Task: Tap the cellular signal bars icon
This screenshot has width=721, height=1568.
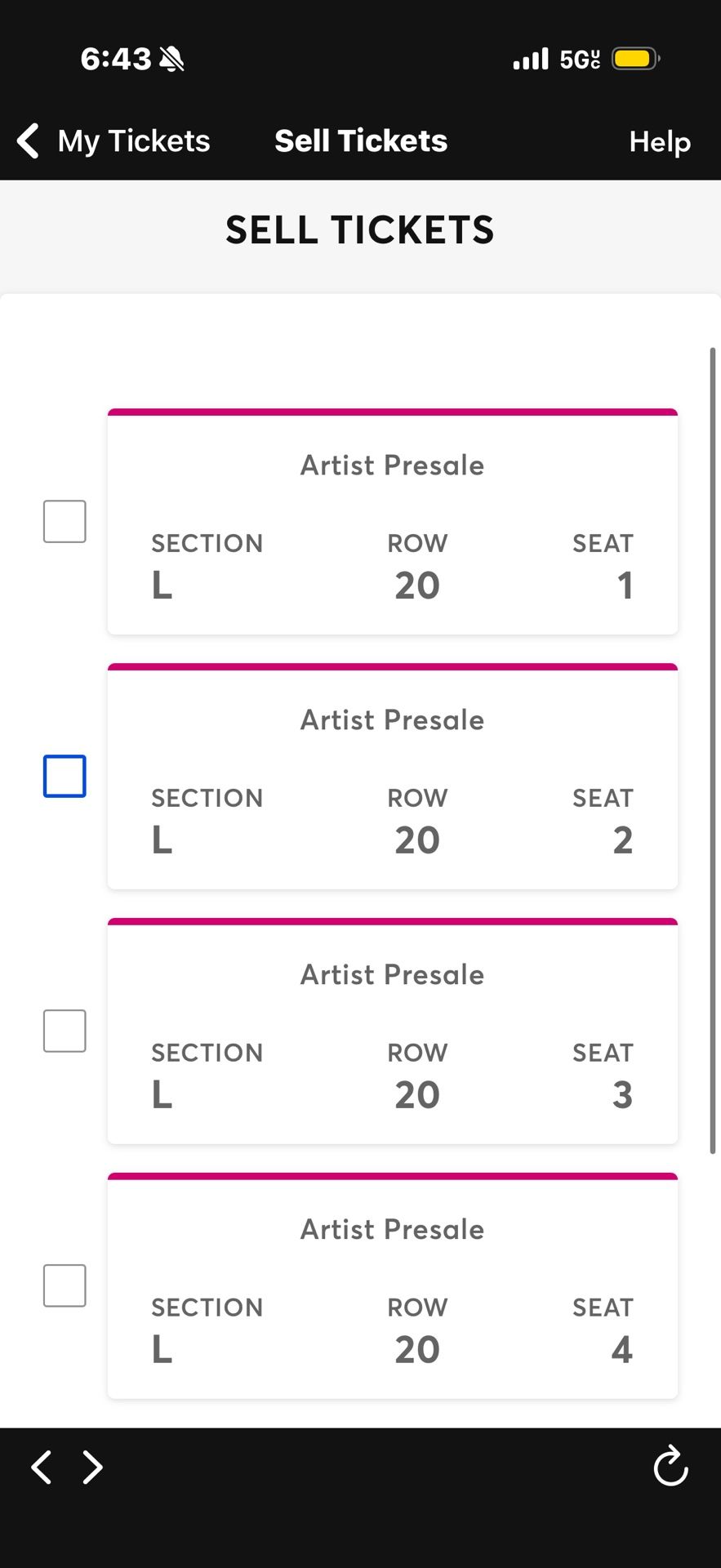Action: 531,59
